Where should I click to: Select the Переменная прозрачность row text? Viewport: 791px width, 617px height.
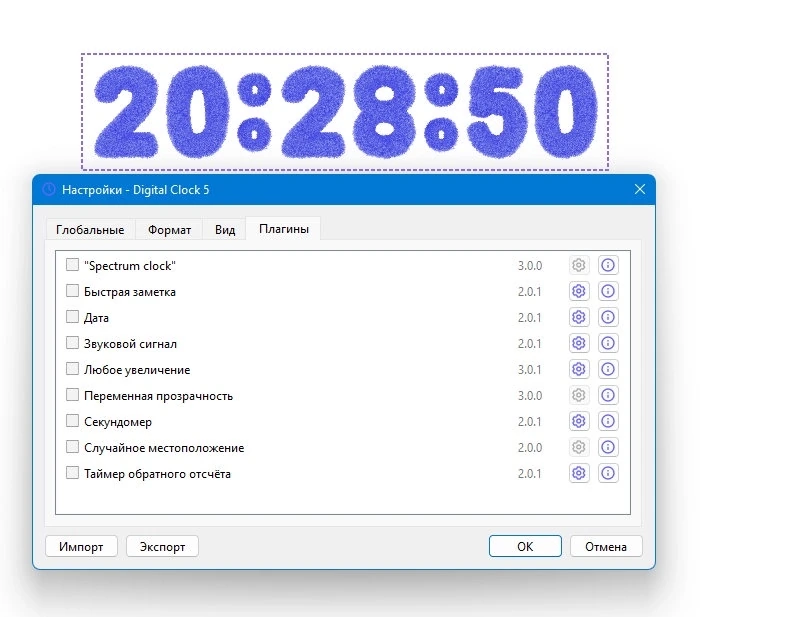[158, 396]
